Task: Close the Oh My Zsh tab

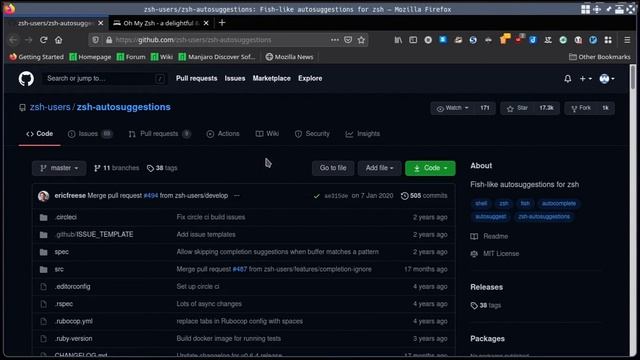Action: coord(206,23)
